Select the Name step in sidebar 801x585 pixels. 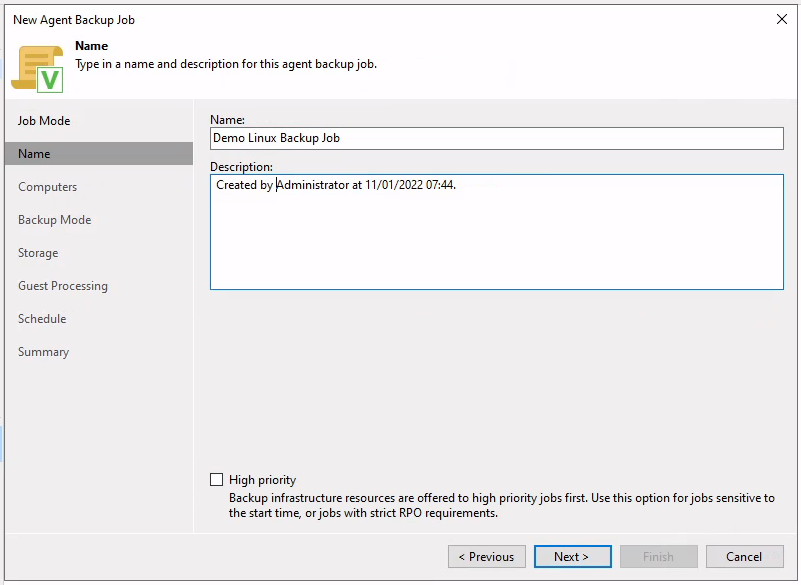34,154
